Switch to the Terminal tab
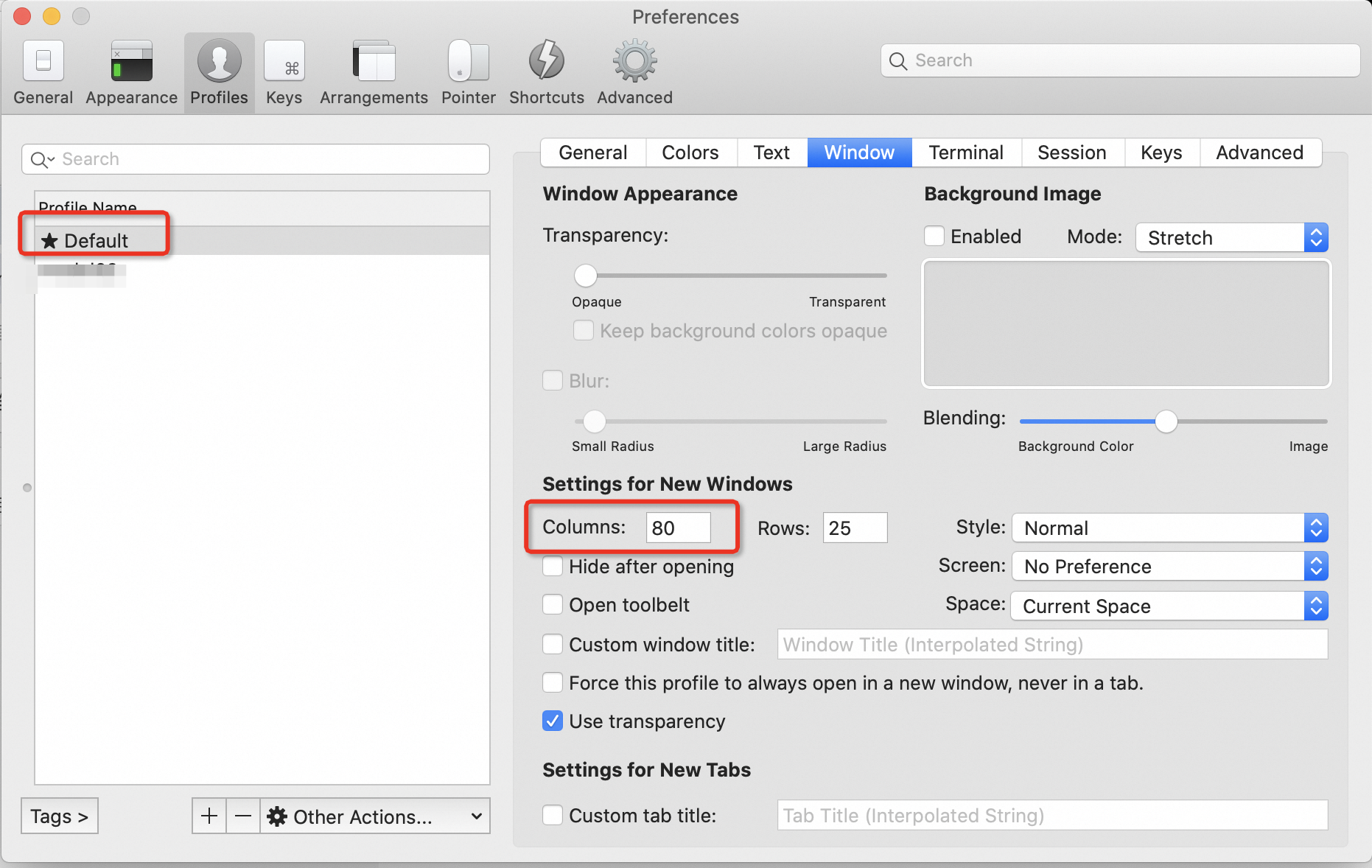Image resolution: width=1372 pixels, height=868 pixels. pyautogui.click(x=966, y=153)
